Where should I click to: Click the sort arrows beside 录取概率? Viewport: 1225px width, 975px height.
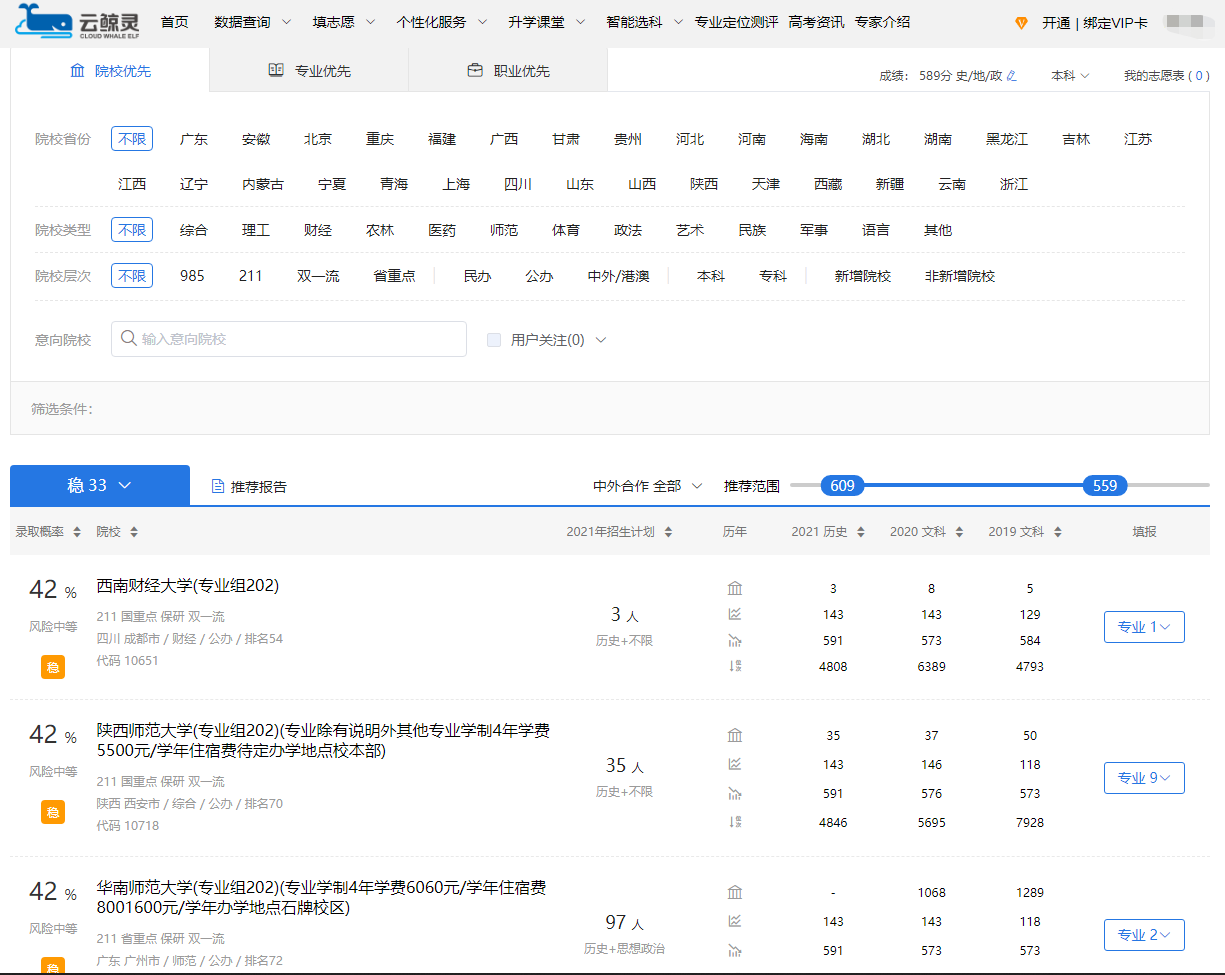(77, 532)
